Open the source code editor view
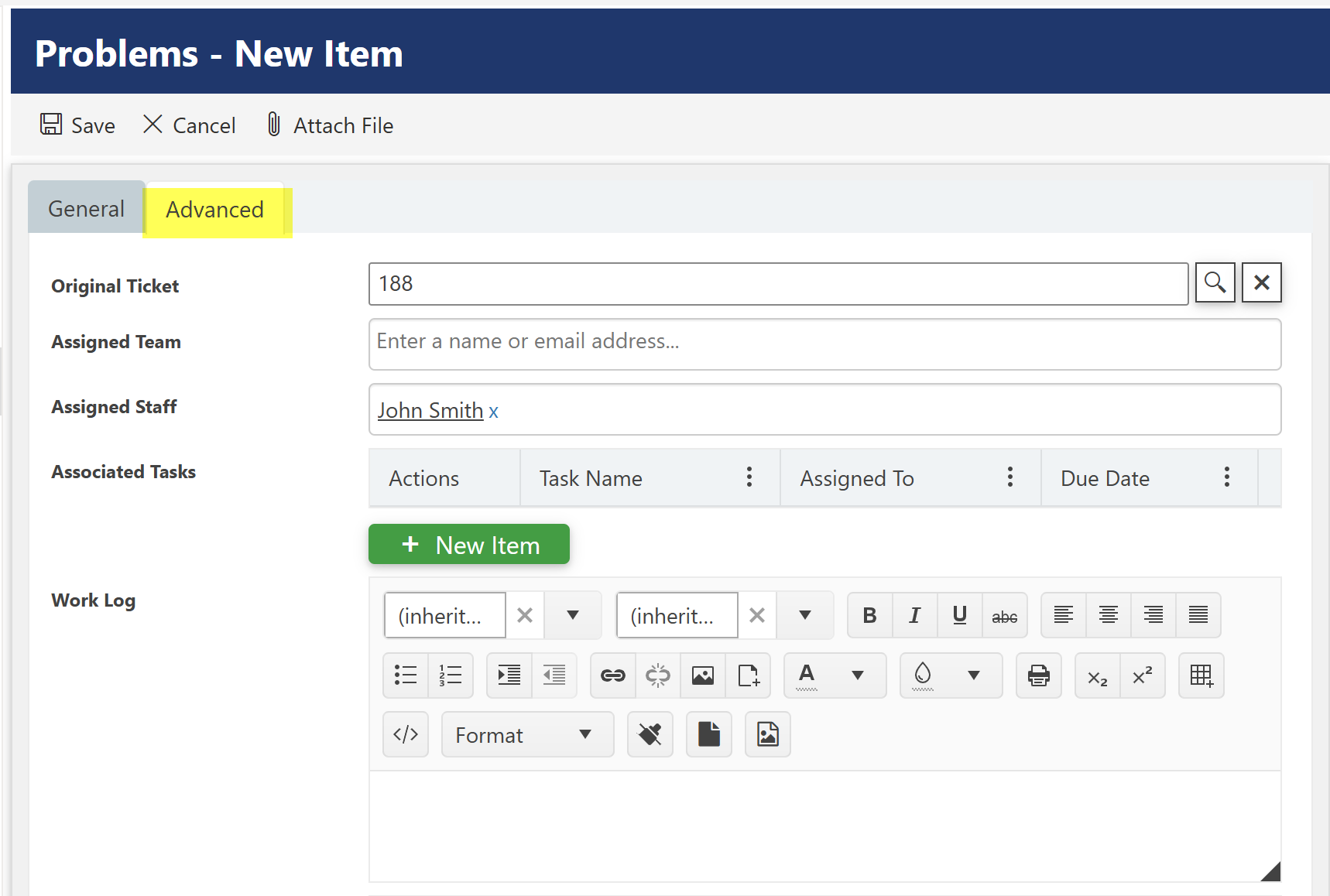The width and height of the screenshot is (1330, 896). [405, 734]
